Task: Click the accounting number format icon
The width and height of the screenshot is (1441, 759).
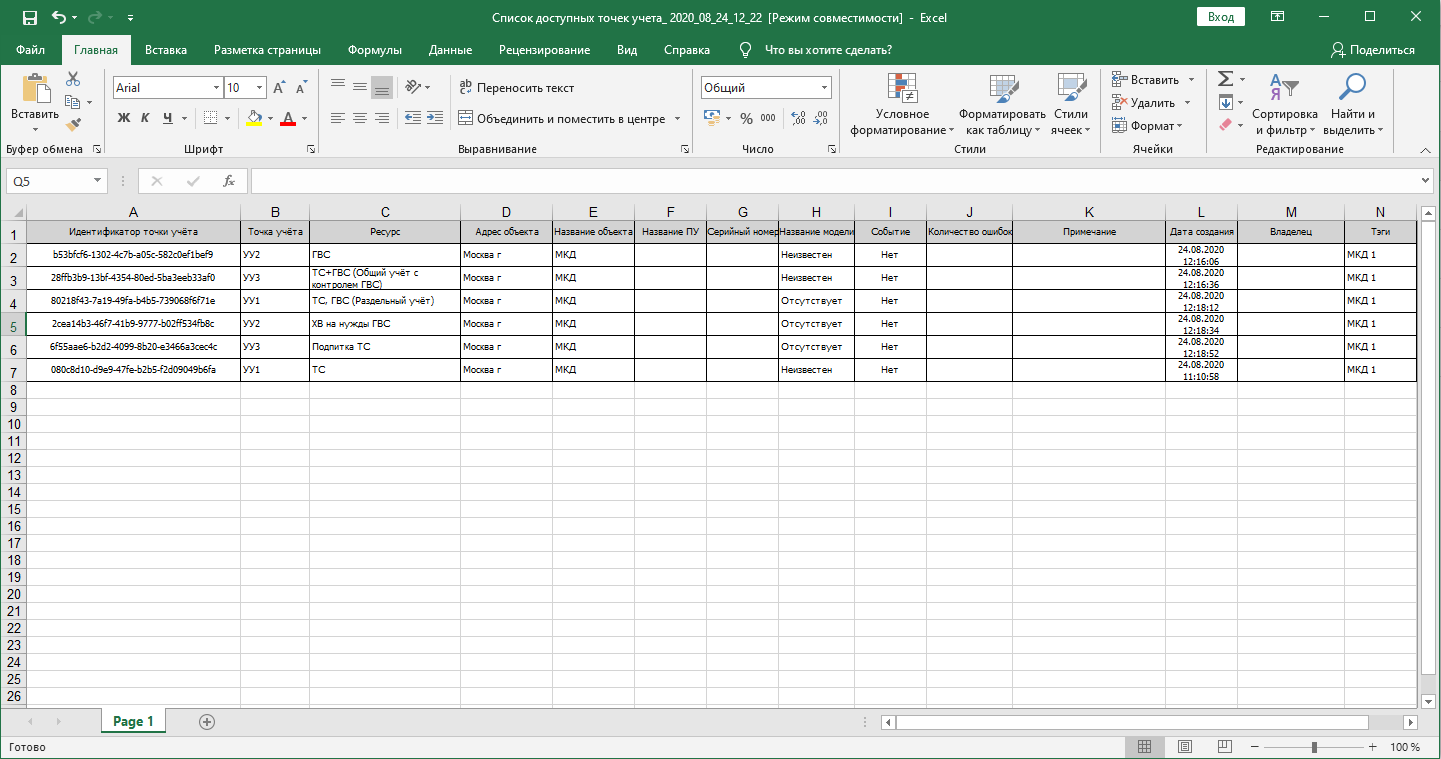Action: coord(712,118)
